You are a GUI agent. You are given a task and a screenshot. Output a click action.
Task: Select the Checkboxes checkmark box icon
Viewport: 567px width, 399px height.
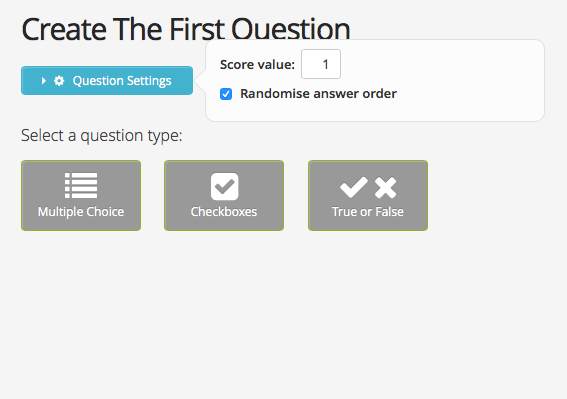point(225,186)
